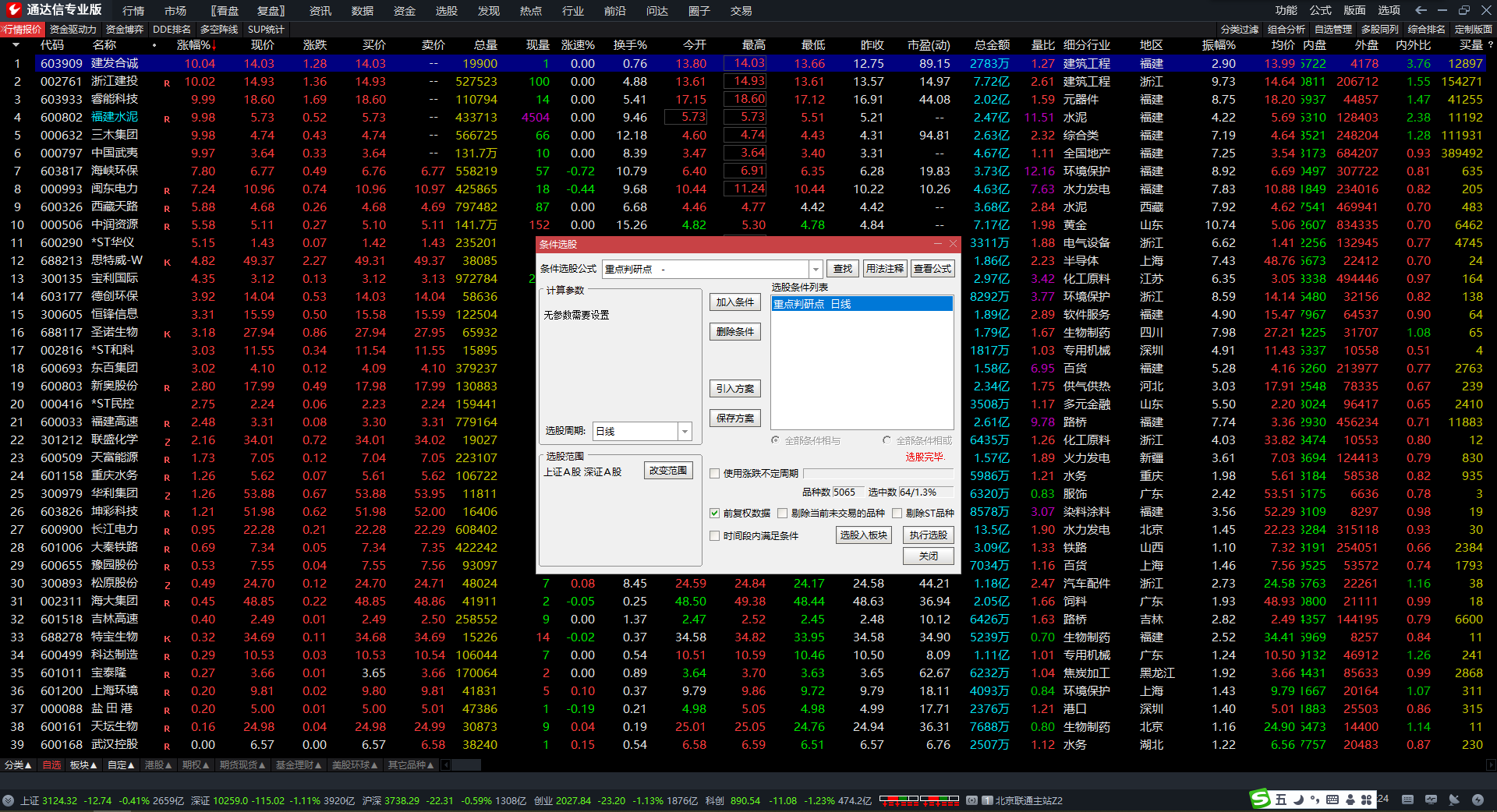The width and height of the screenshot is (1497, 812).
Task: Expand the 条件选股公式 dropdown
Action: click(x=816, y=269)
